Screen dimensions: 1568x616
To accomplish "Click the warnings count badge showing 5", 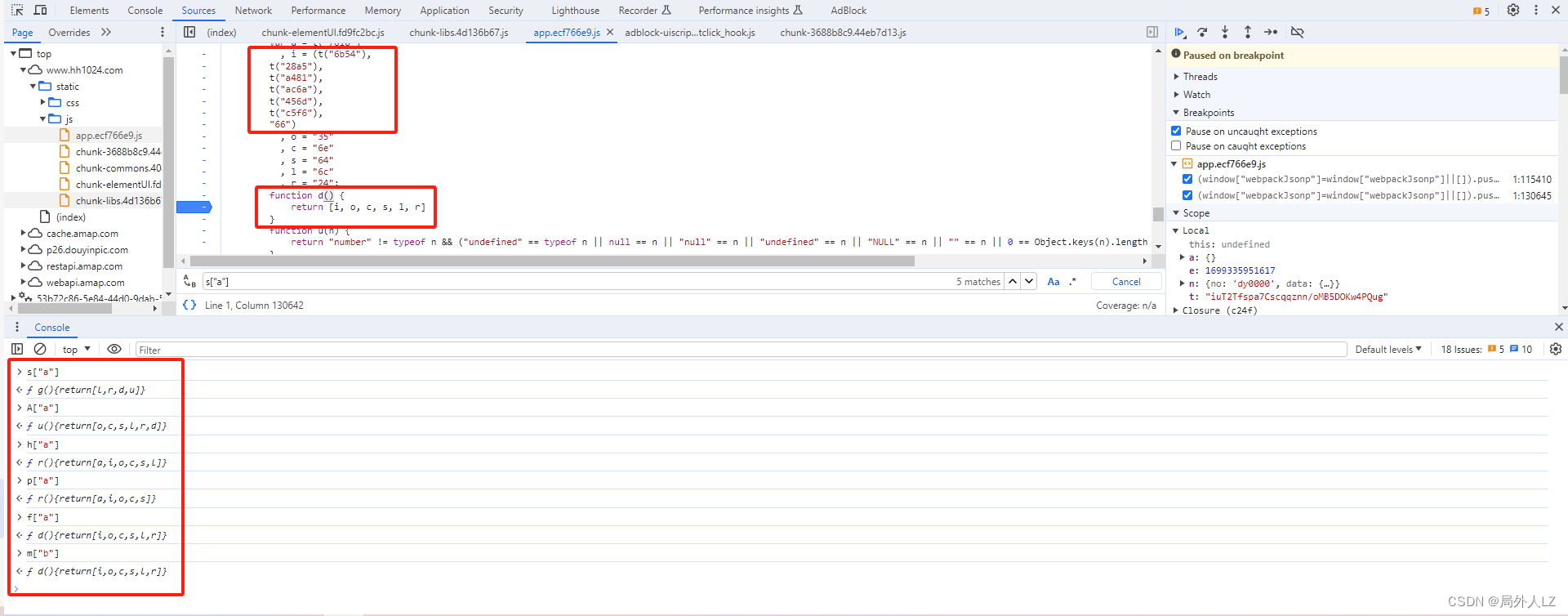I will point(1481,11).
